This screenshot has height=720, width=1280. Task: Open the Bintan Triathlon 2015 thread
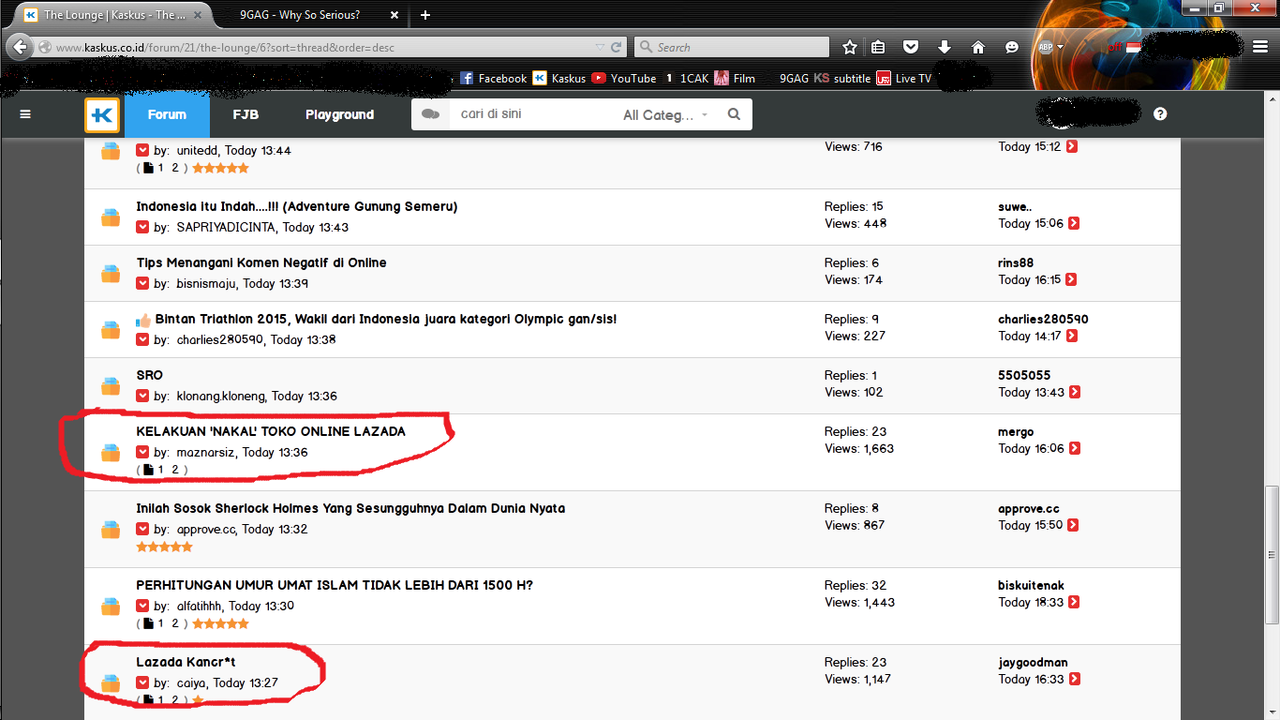pyautogui.click(x=386, y=319)
